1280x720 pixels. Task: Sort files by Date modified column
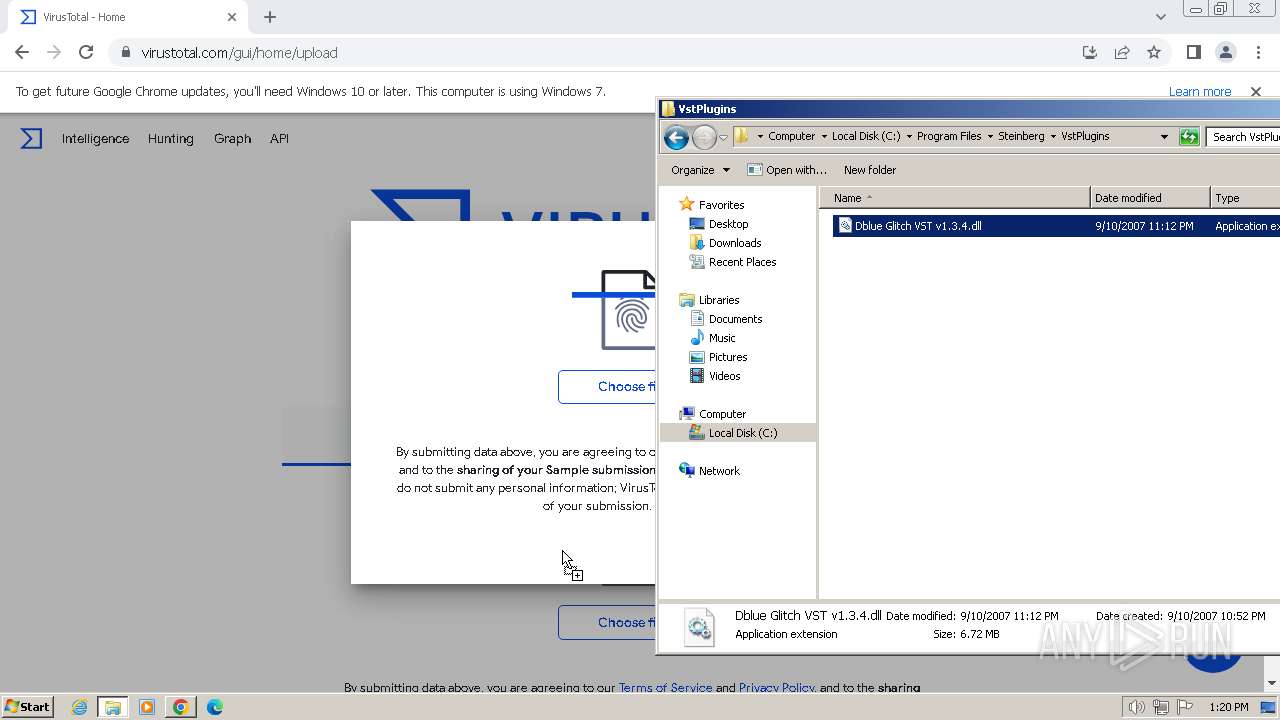click(x=1150, y=198)
